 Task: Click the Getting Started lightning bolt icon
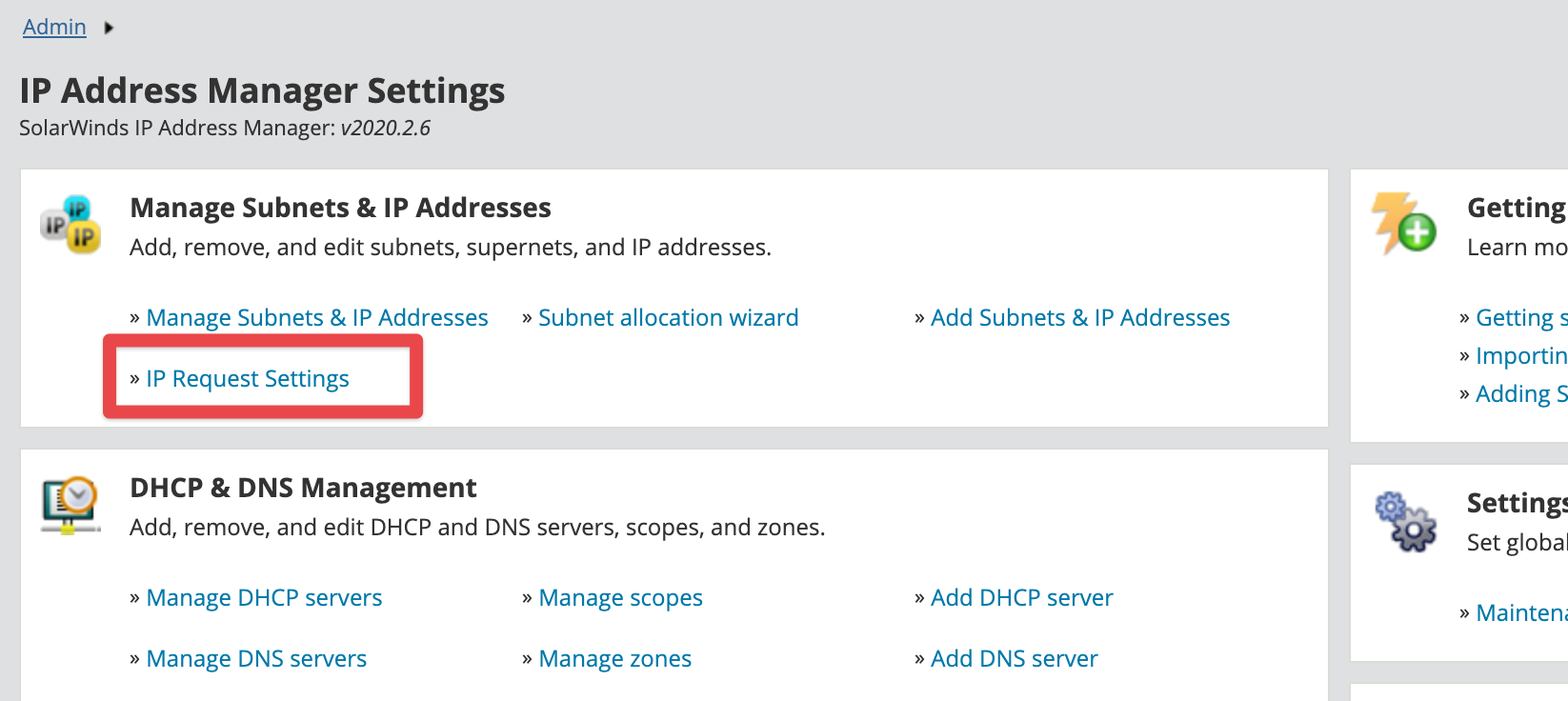(x=1403, y=225)
